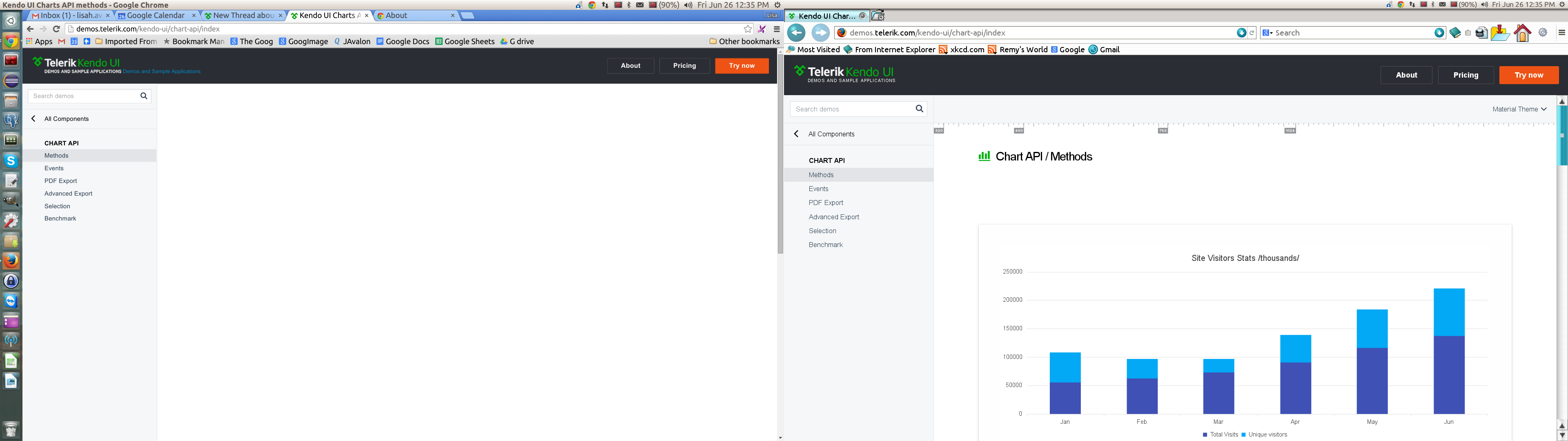Click the Pricing button in Chrome page
1568x441 pixels.
pos(684,66)
